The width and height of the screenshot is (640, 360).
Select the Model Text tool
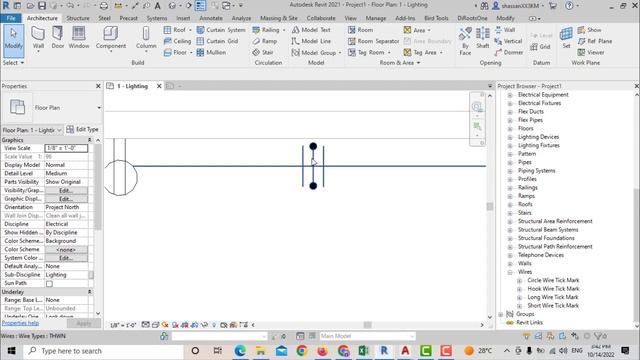311,30
